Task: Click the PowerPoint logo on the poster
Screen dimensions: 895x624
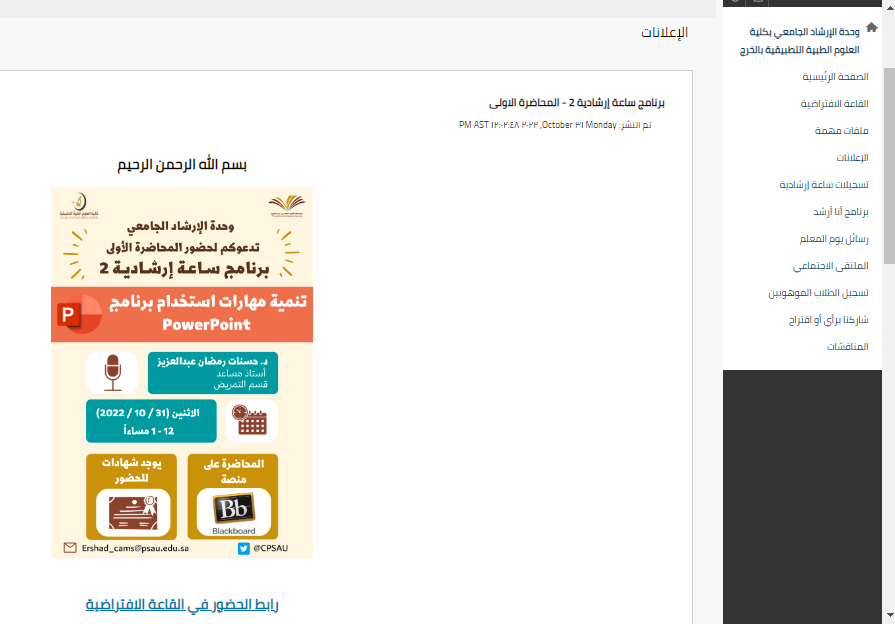Action: pyautogui.click(x=77, y=314)
